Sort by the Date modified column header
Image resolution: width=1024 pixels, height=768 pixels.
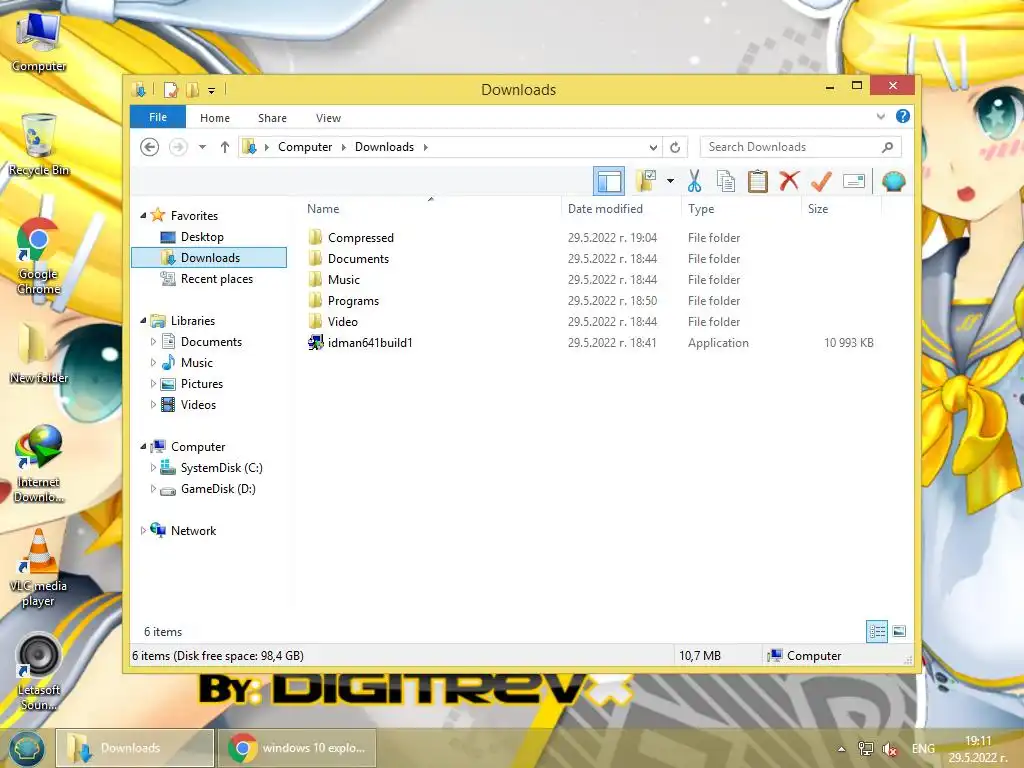[x=620, y=208]
